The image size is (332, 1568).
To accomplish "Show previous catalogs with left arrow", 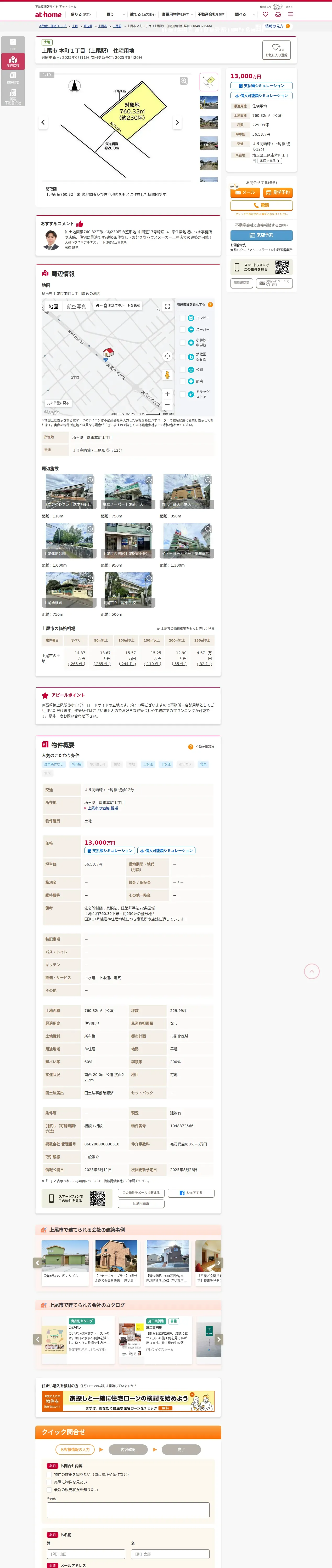I will 37,1339.
